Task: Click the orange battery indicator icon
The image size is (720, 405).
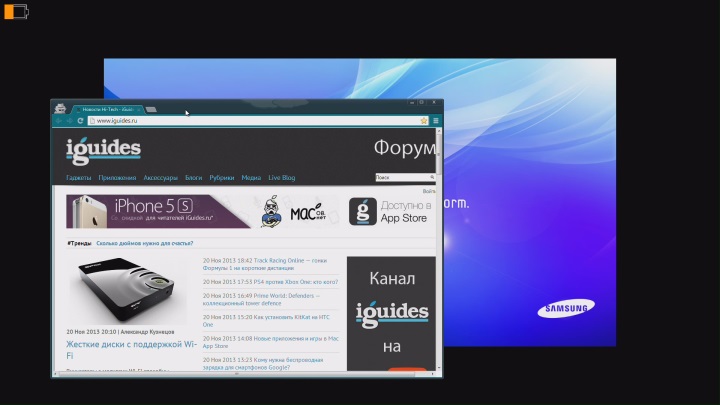Action: pos(16,11)
